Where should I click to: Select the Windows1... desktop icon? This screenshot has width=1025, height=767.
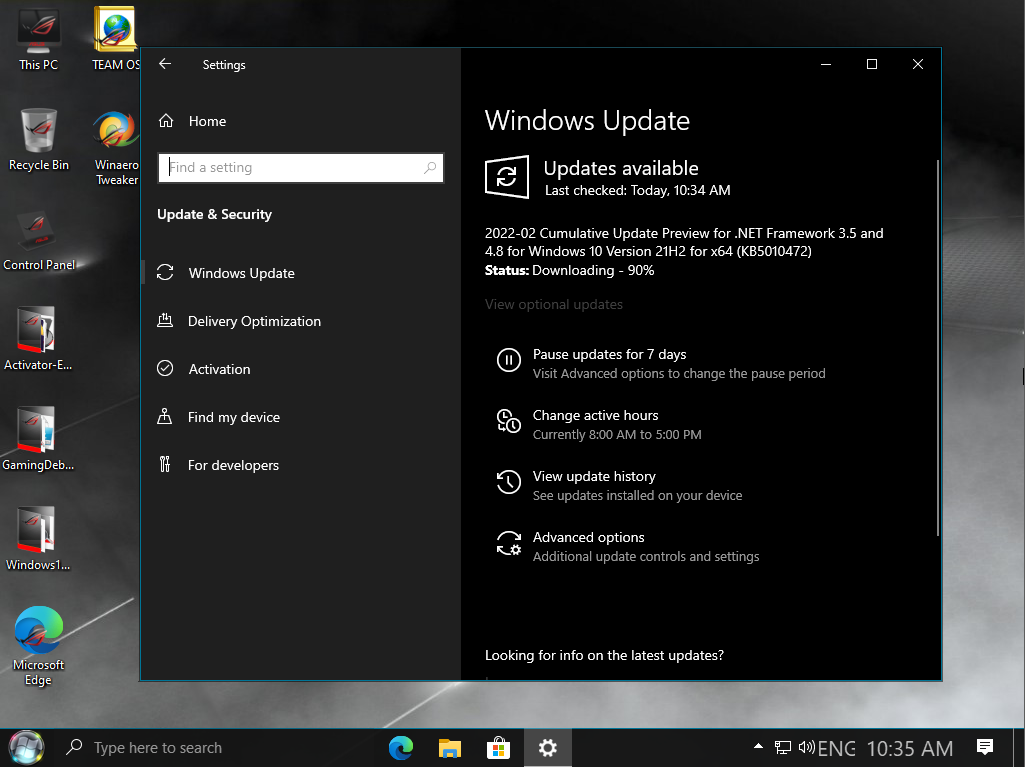38,539
